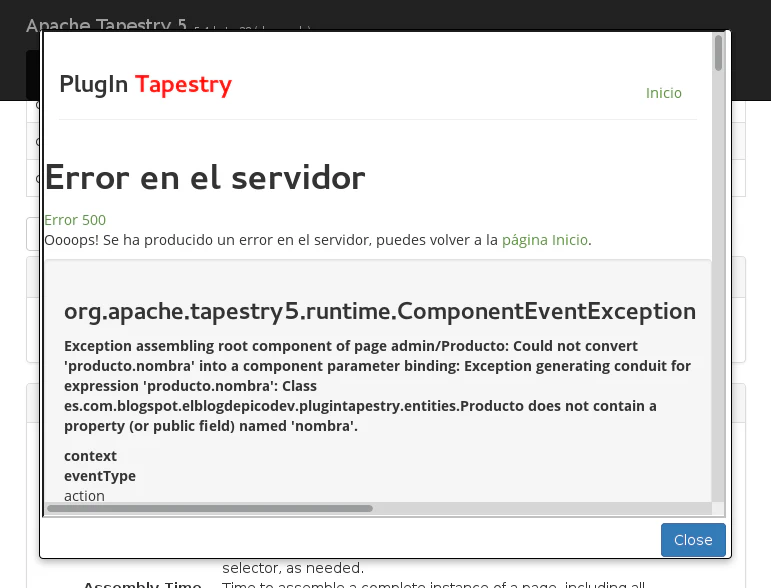The height and width of the screenshot is (588, 771).
Task: Click the ComponentEventException title
Action: tap(380, 311)
